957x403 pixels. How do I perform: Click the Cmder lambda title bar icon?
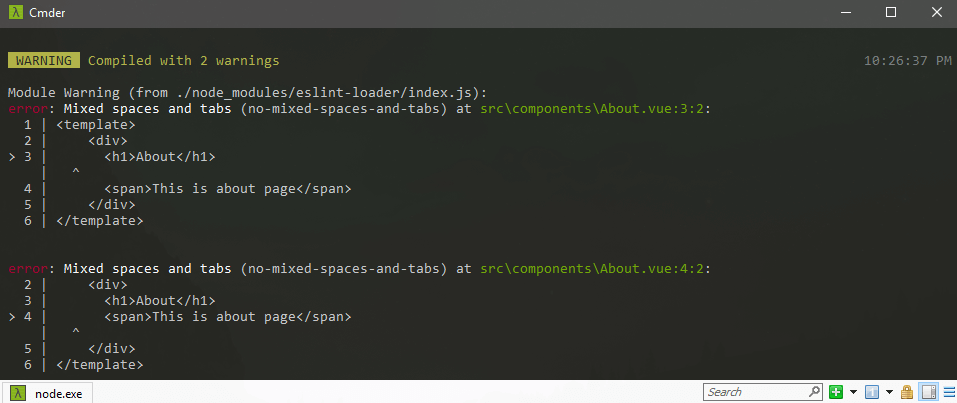[x=16, y=13]
